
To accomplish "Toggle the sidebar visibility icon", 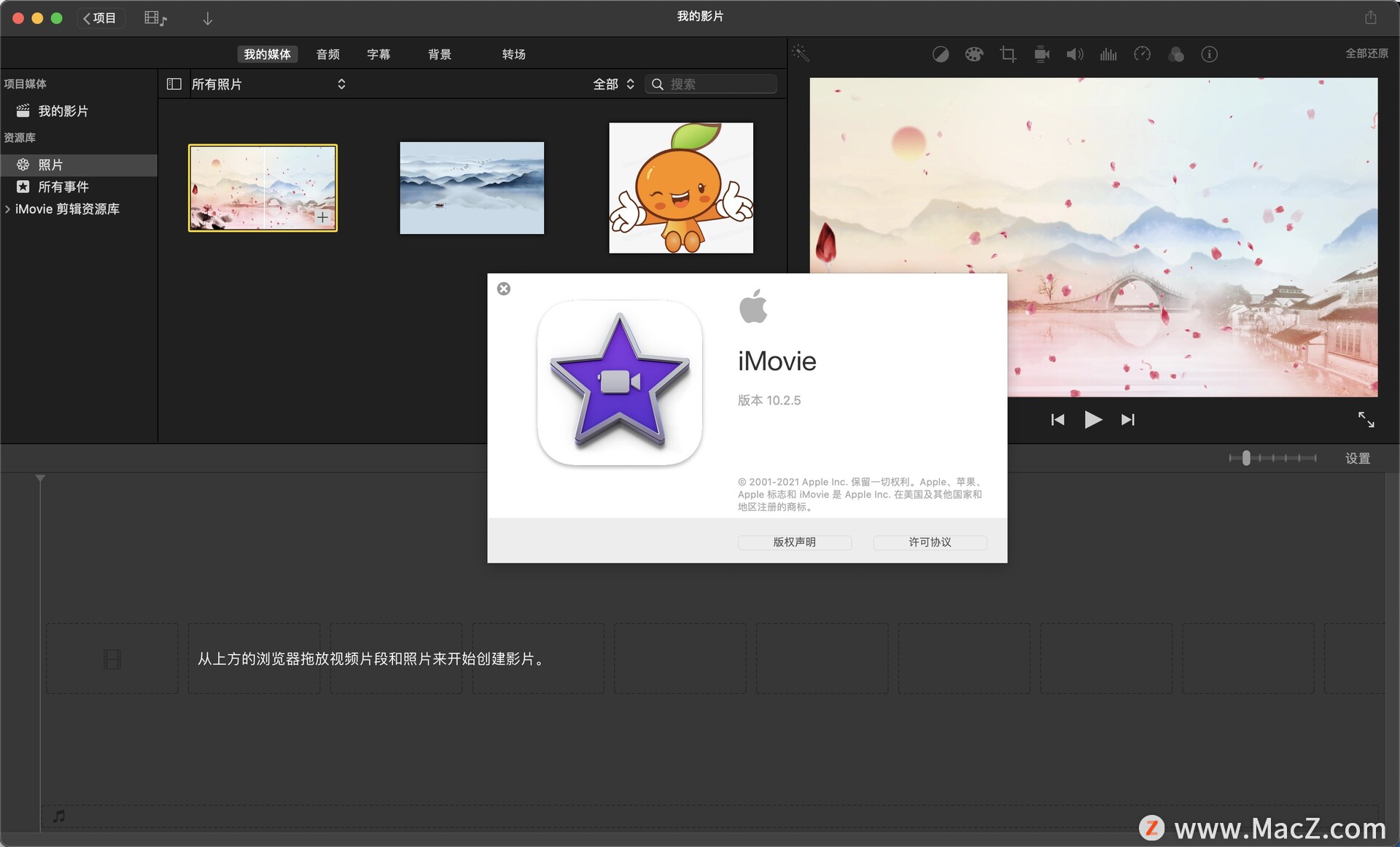I will [x=174, y=84].
